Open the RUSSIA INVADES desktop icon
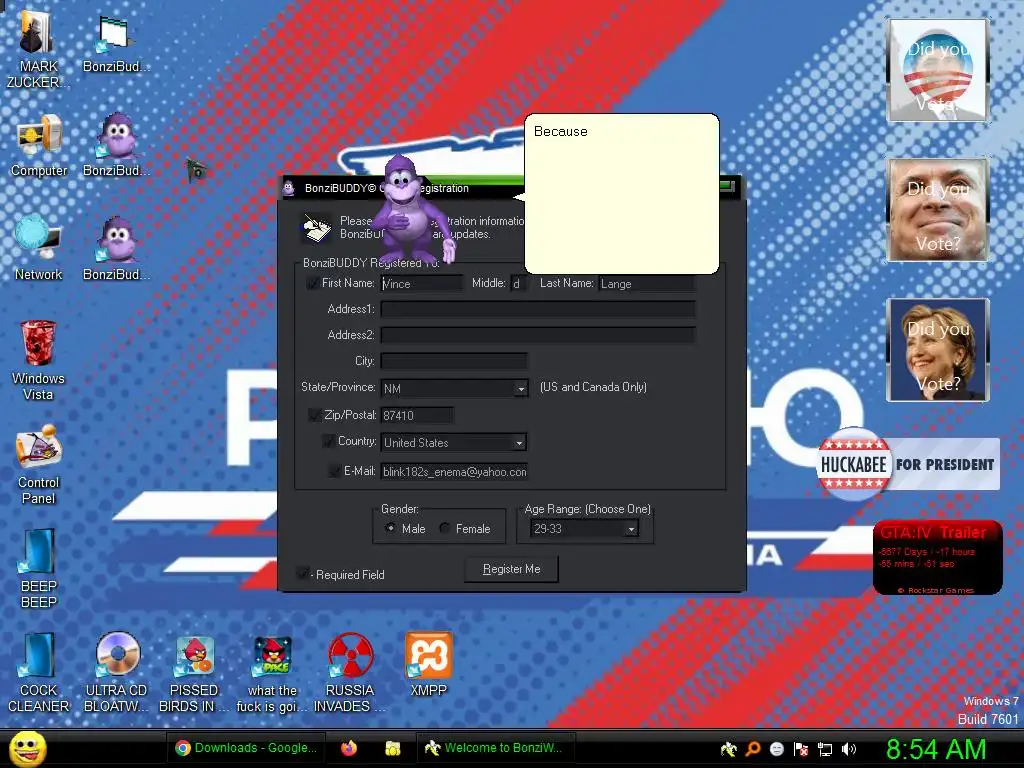1024x768 pixels. click(350, 673)
